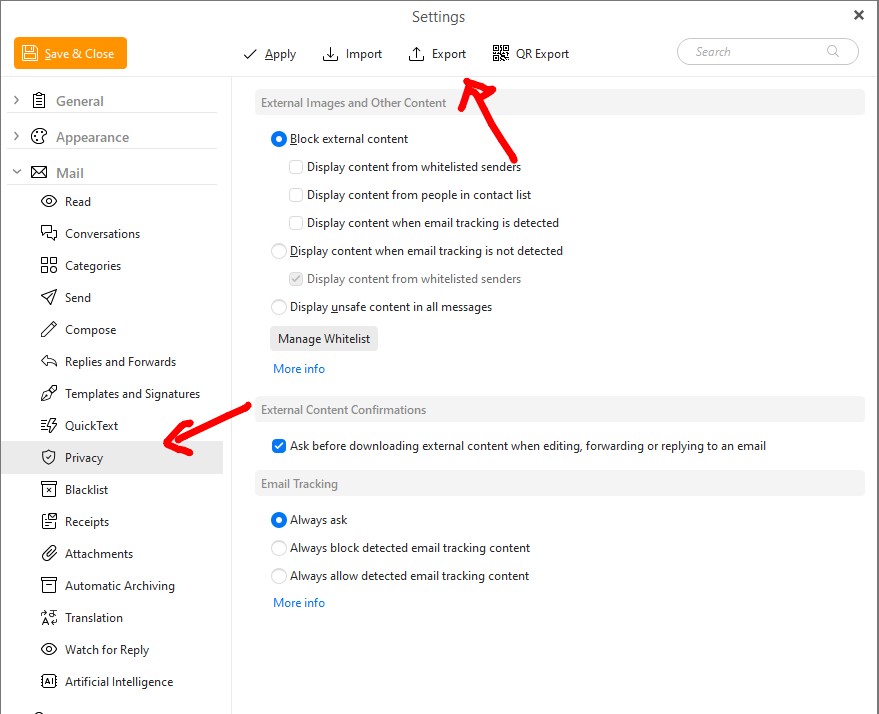Click into the Search settings field
The width and height of the screenshot is (879, 714).
point(755,52)
